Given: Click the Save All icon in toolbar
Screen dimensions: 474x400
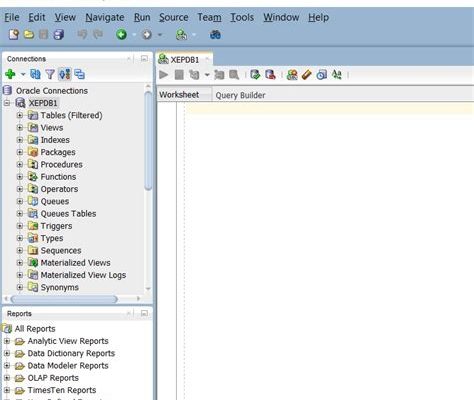Looking at the screenshot, I should click(x=59, y=35).
